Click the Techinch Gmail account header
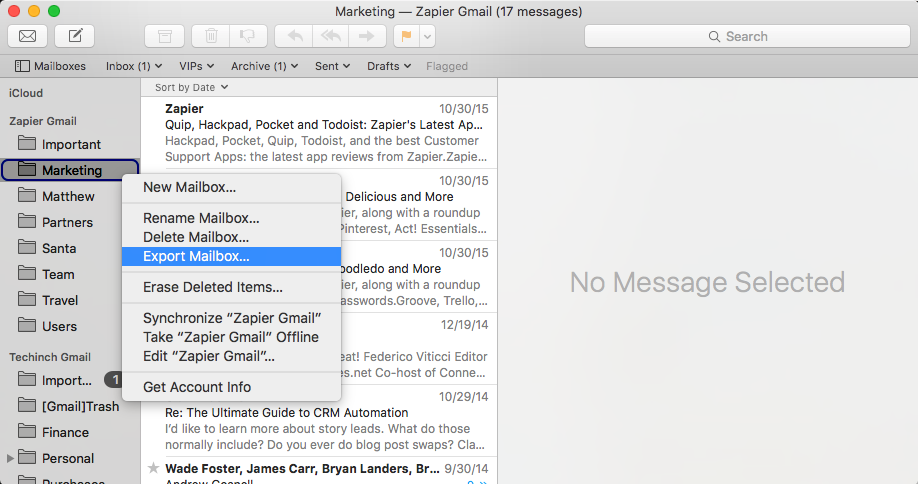 pos(50,357)
